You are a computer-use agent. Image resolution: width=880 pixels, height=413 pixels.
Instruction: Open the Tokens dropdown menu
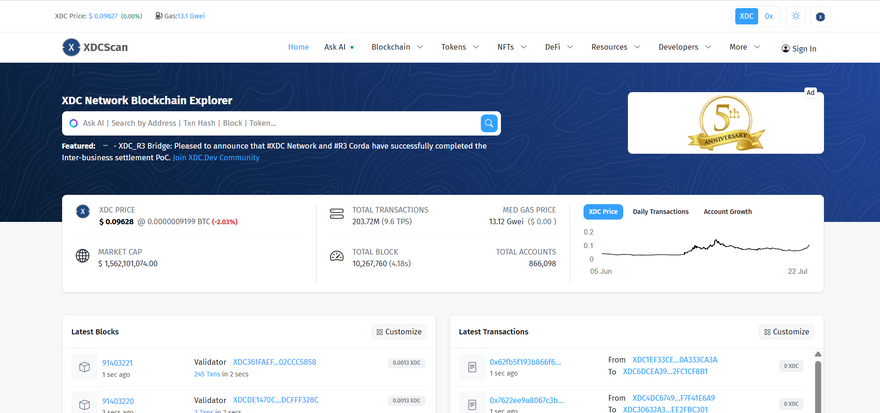coord(460,47)
